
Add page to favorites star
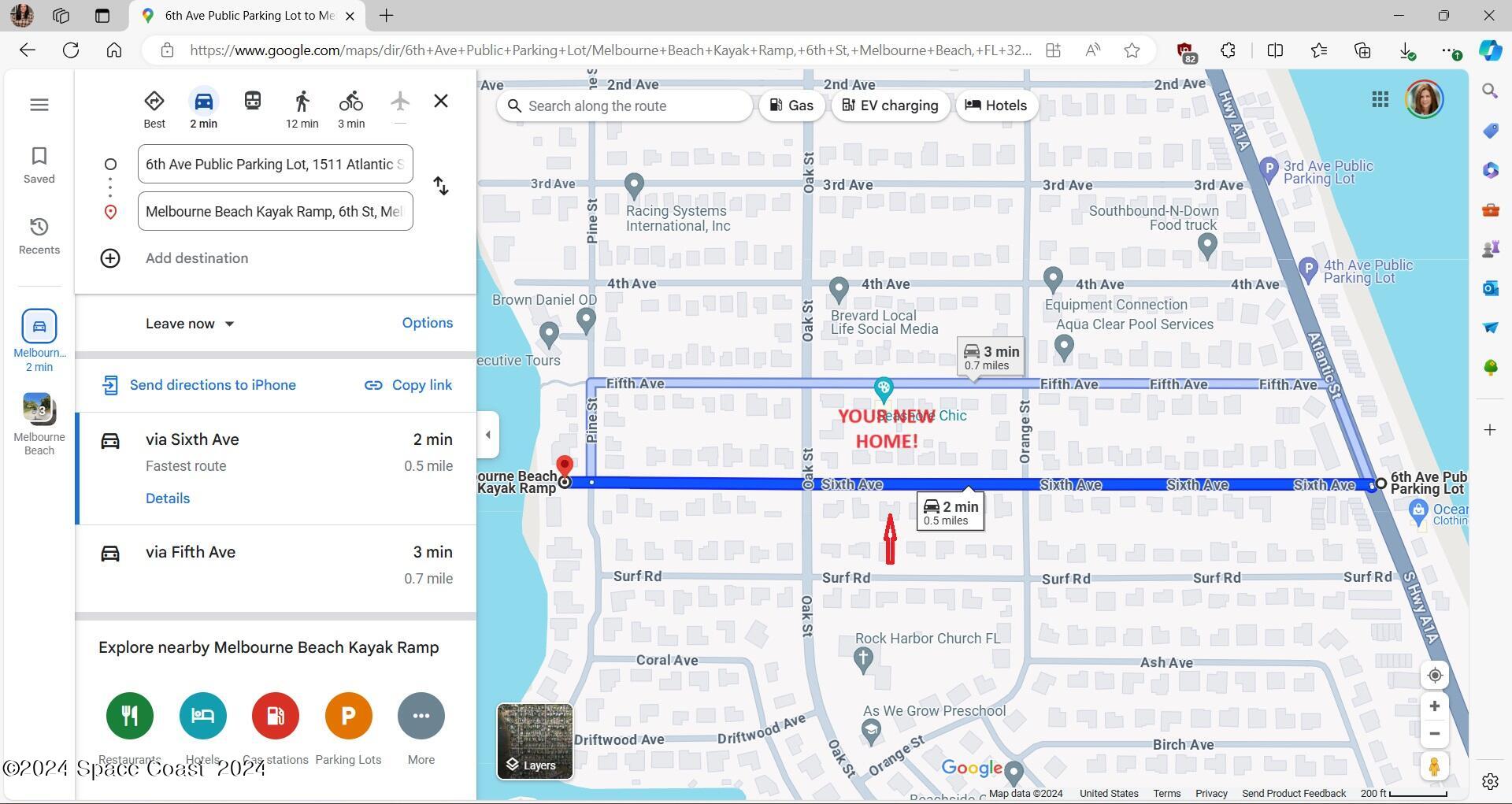pos(1132,50)
